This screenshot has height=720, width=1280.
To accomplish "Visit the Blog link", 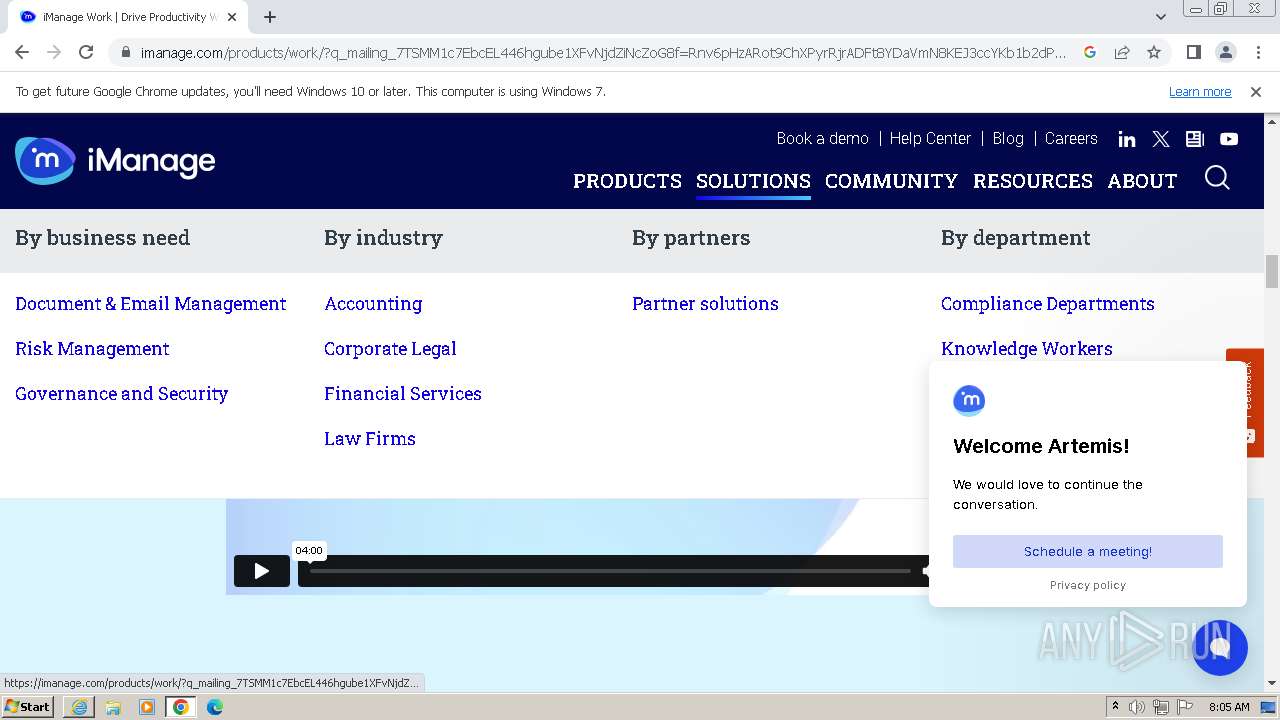I will (1008, 139).
